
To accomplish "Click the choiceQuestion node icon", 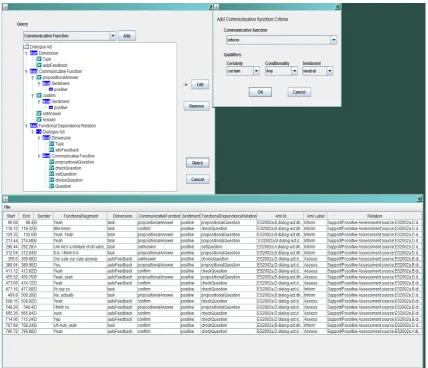I will 52,180.
